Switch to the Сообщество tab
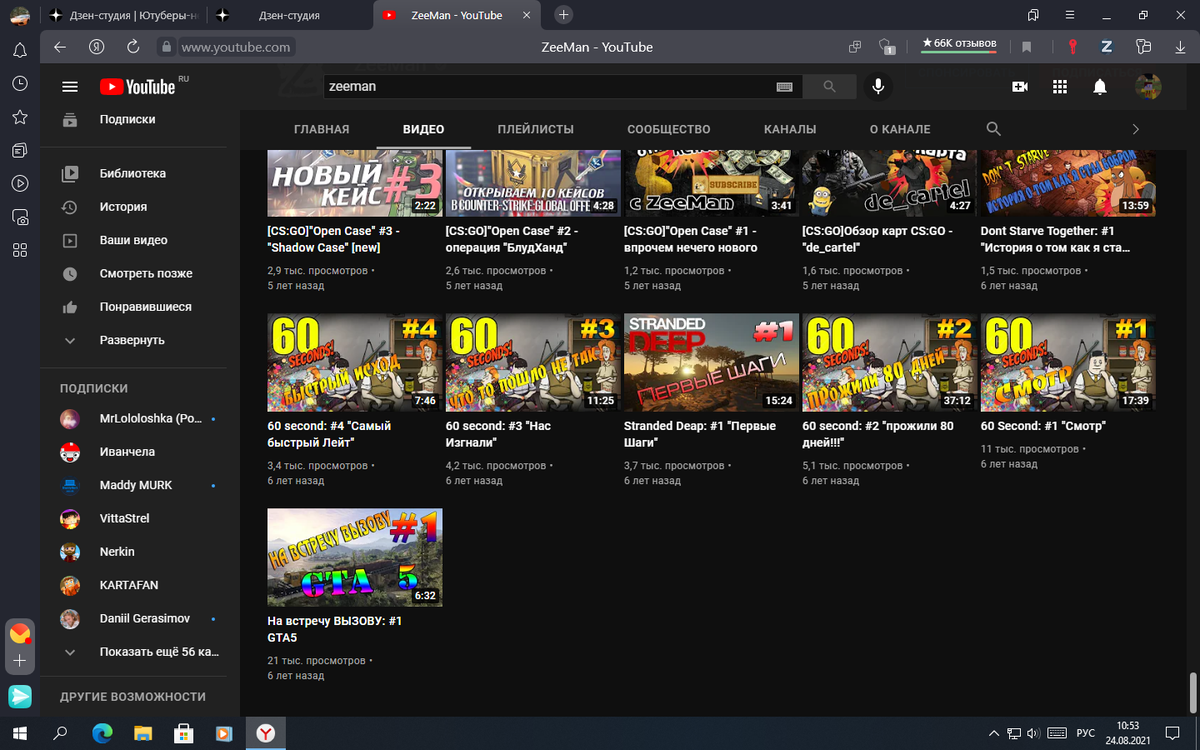The height and width of the screenshot is (750, 1200). (669, 129)
